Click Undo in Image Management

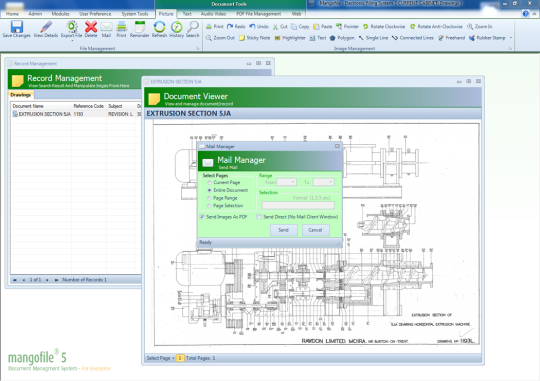click(x=259, y=27)
